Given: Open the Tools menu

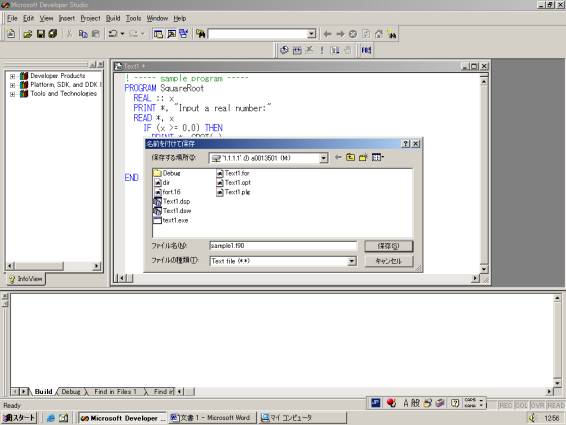Looking at the screenshot, I should pos(133,18).
